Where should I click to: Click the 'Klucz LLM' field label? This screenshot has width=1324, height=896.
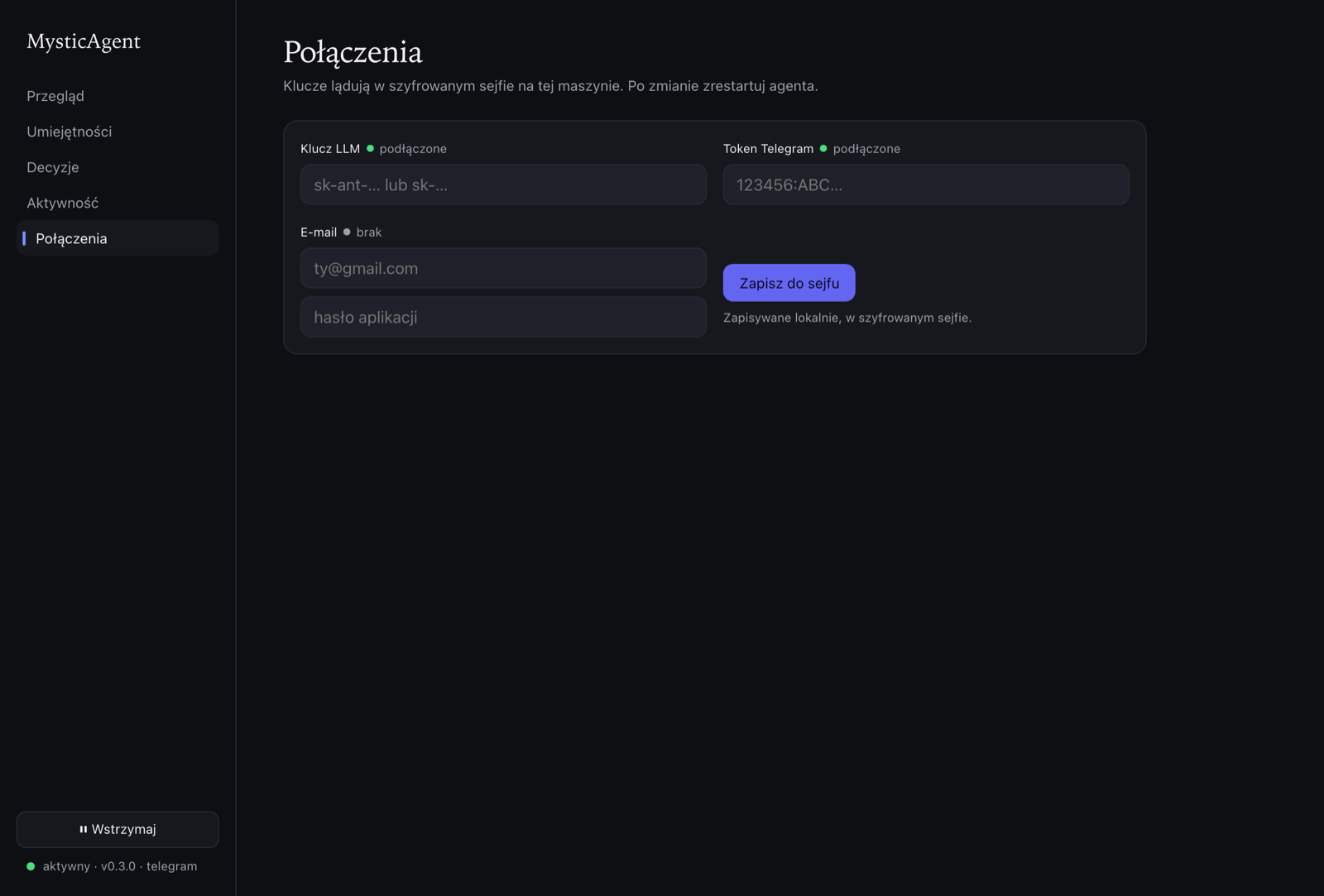pyautogui.click(x=330, y=149)
